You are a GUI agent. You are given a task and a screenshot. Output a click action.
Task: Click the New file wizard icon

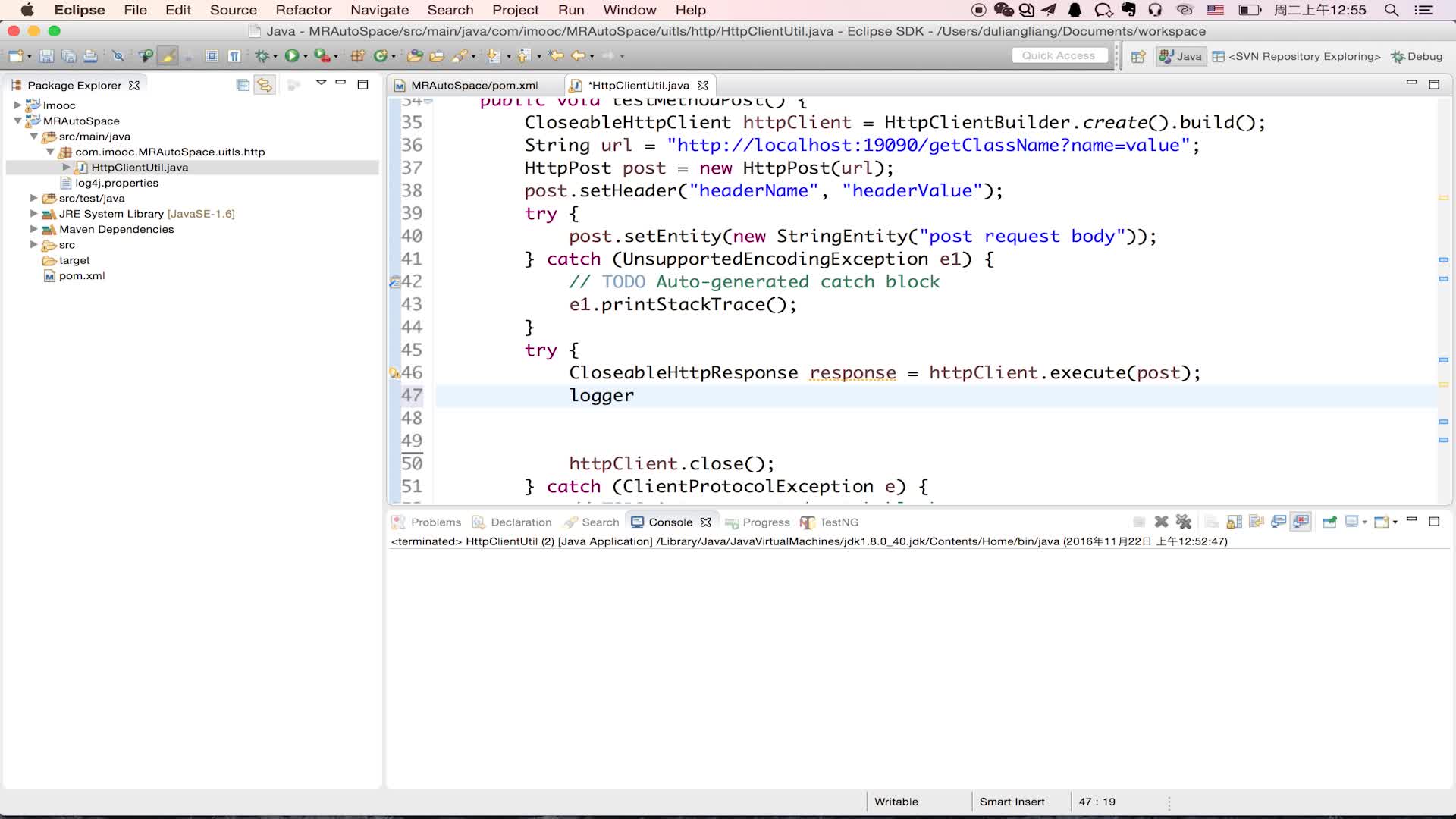click(15, 56)
